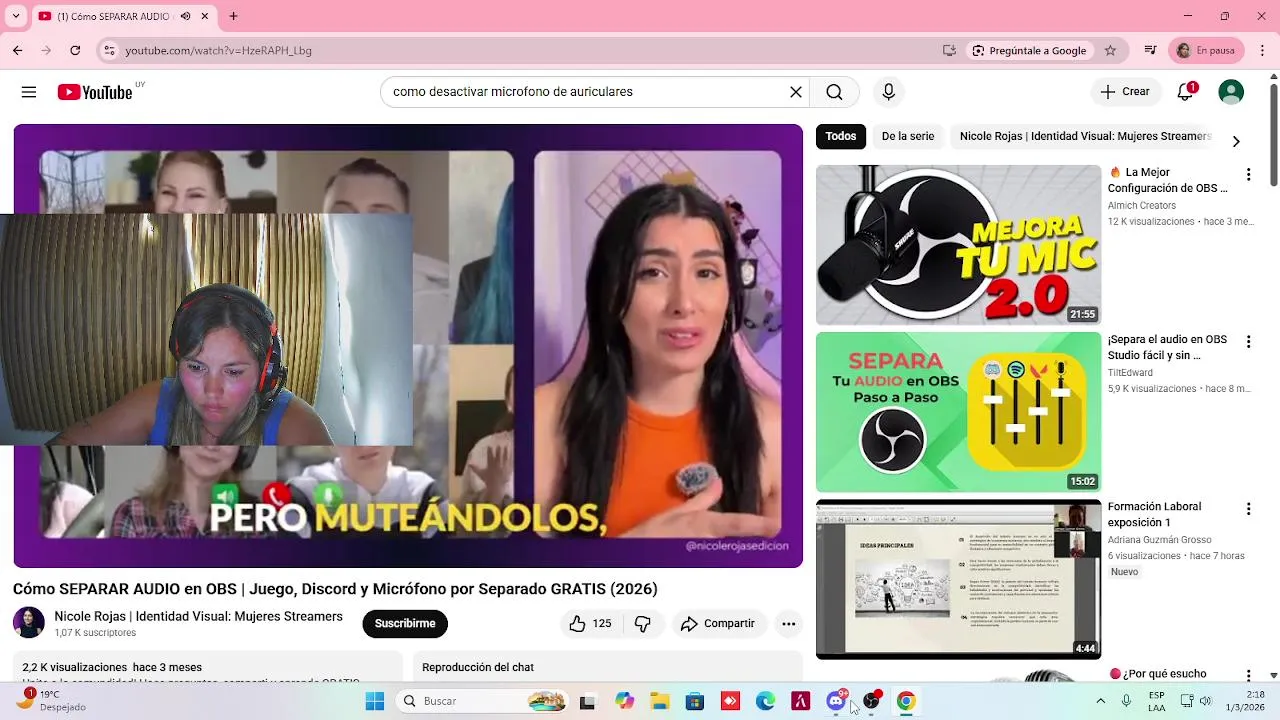Go back with the browser back arrow
The image size is (1280, 720).
click(17, 50)
